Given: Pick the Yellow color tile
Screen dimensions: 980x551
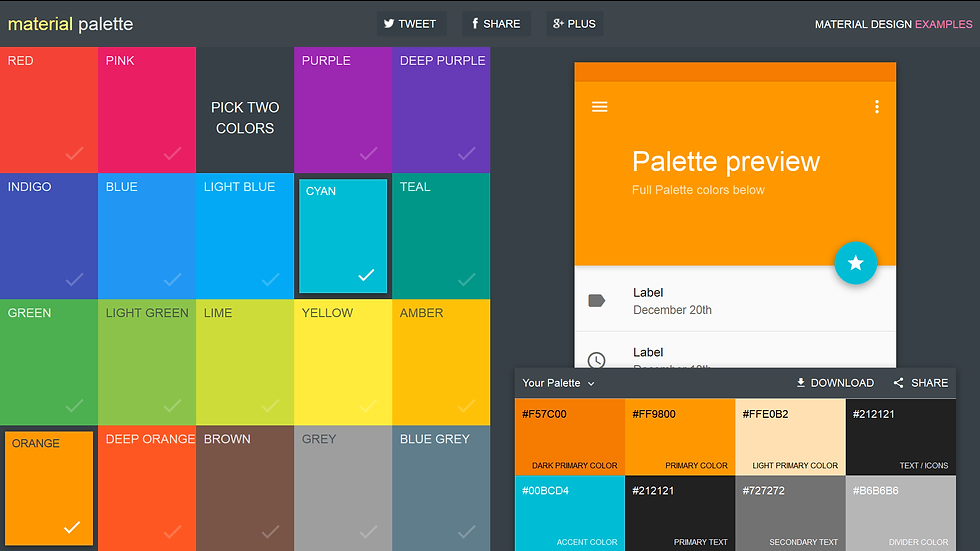Looking at the screenshot, I should coord(343,362).
